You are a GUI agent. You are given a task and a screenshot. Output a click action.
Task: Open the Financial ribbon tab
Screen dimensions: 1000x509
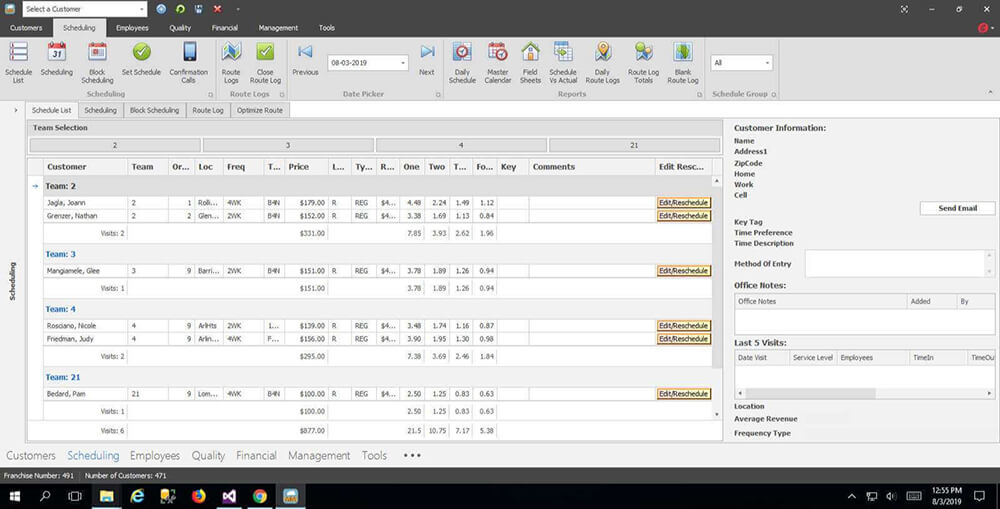(224, 28)
